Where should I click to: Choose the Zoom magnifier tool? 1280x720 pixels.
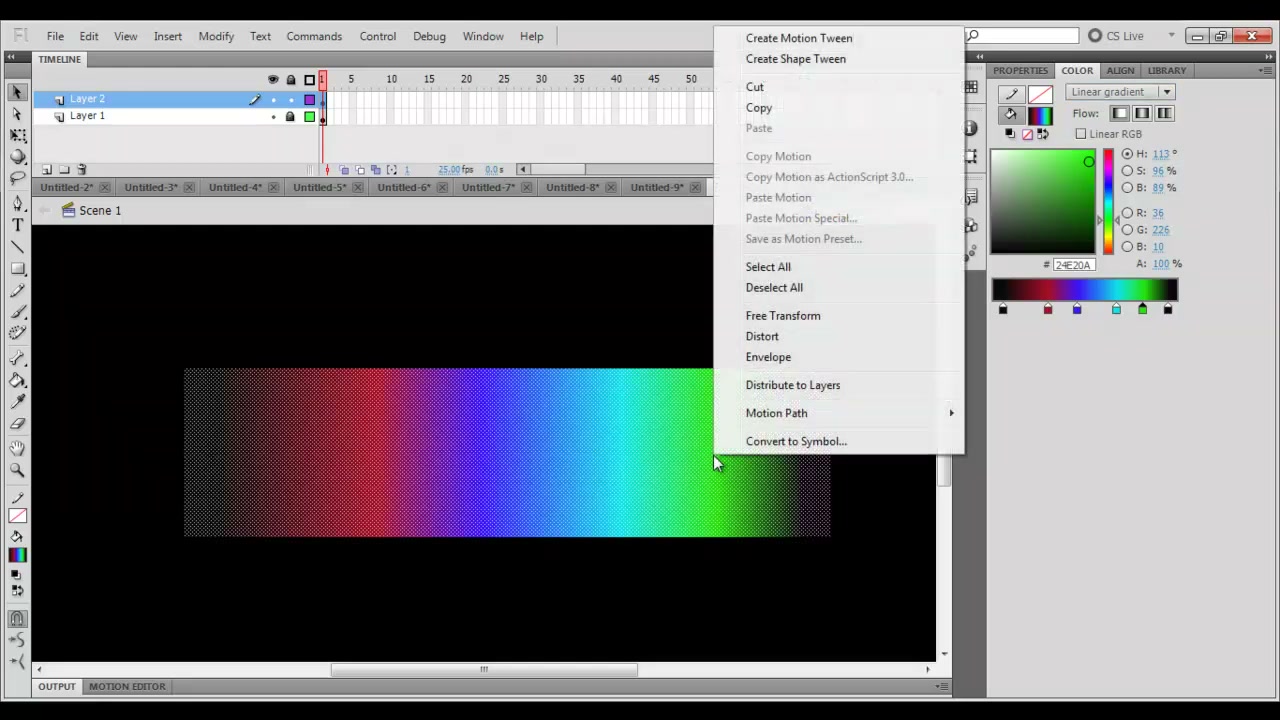pyautogui.click(x=17, y=470)
